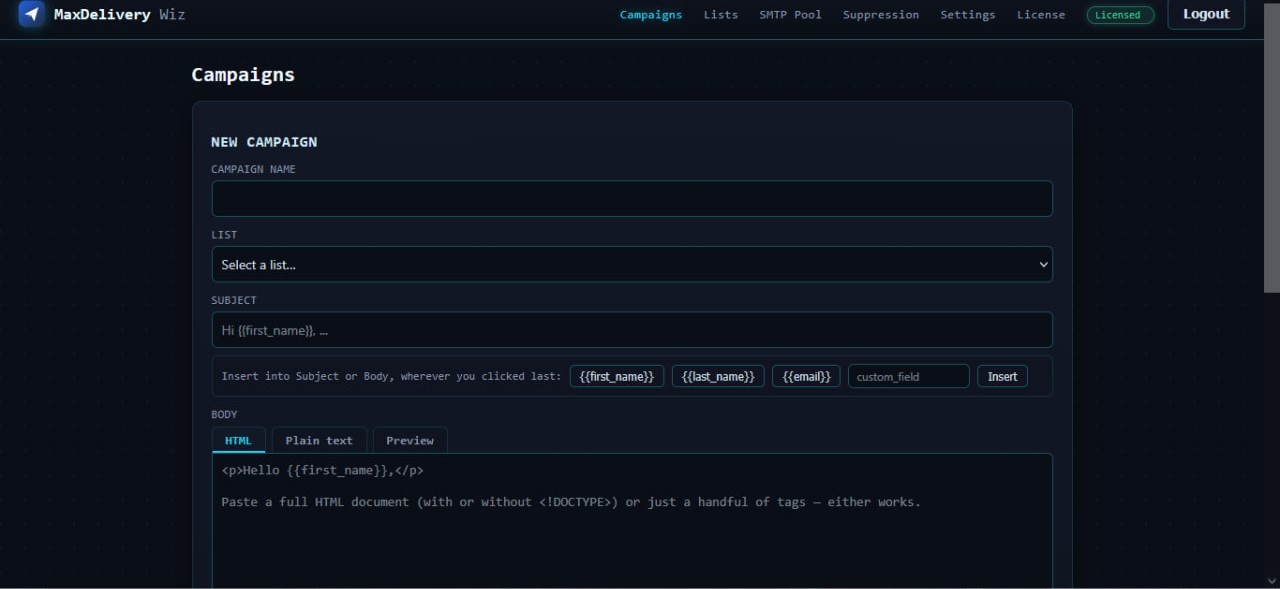Viewport: 1280px width, 589px height.
Task: Click the page vertical scrollbar thumb
Action: pyautogui.click(x=1271, y=148)
